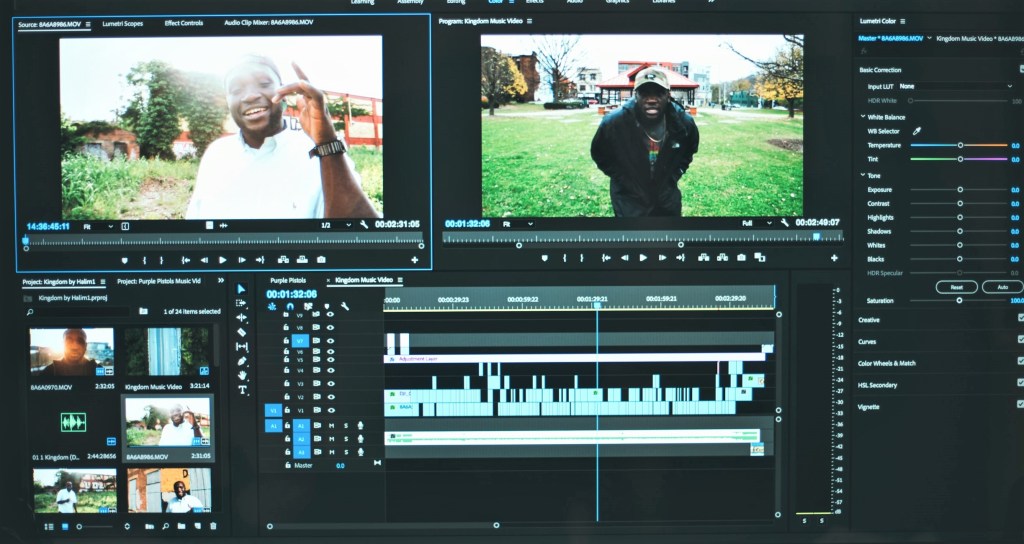
Task: Click the Saturation slider handle
Action: (x=959, y=301)
